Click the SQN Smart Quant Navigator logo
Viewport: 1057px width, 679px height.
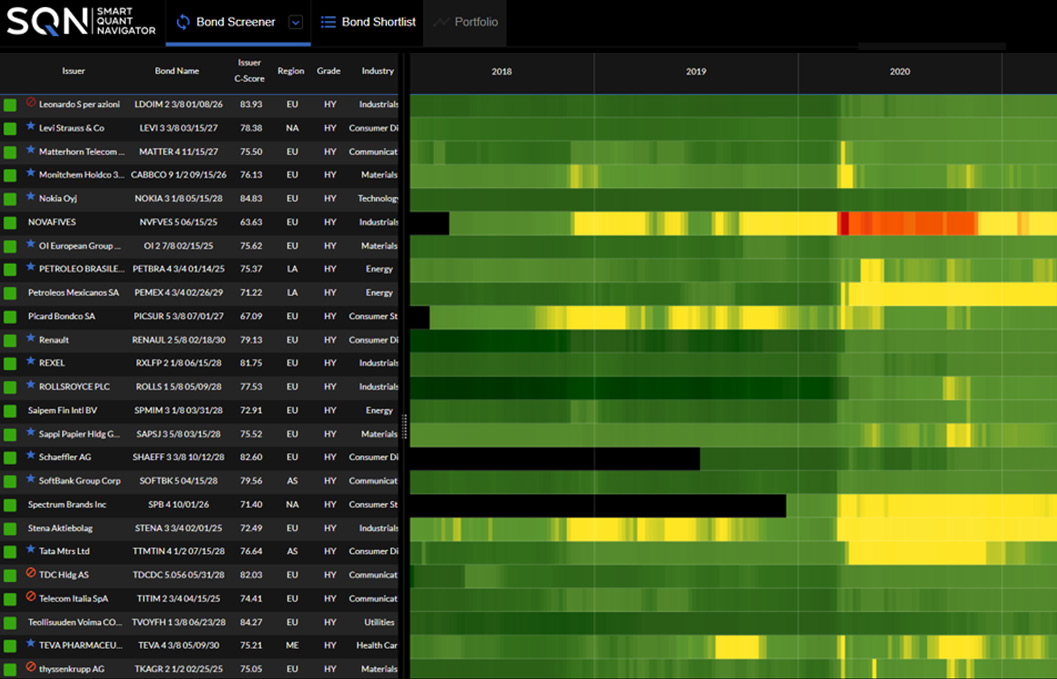click(81, 22)
